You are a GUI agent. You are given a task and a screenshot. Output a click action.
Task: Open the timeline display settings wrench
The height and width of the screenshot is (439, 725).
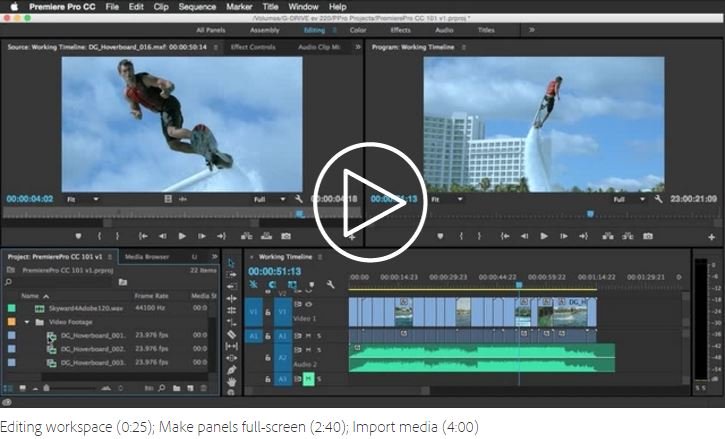[331, 284]
